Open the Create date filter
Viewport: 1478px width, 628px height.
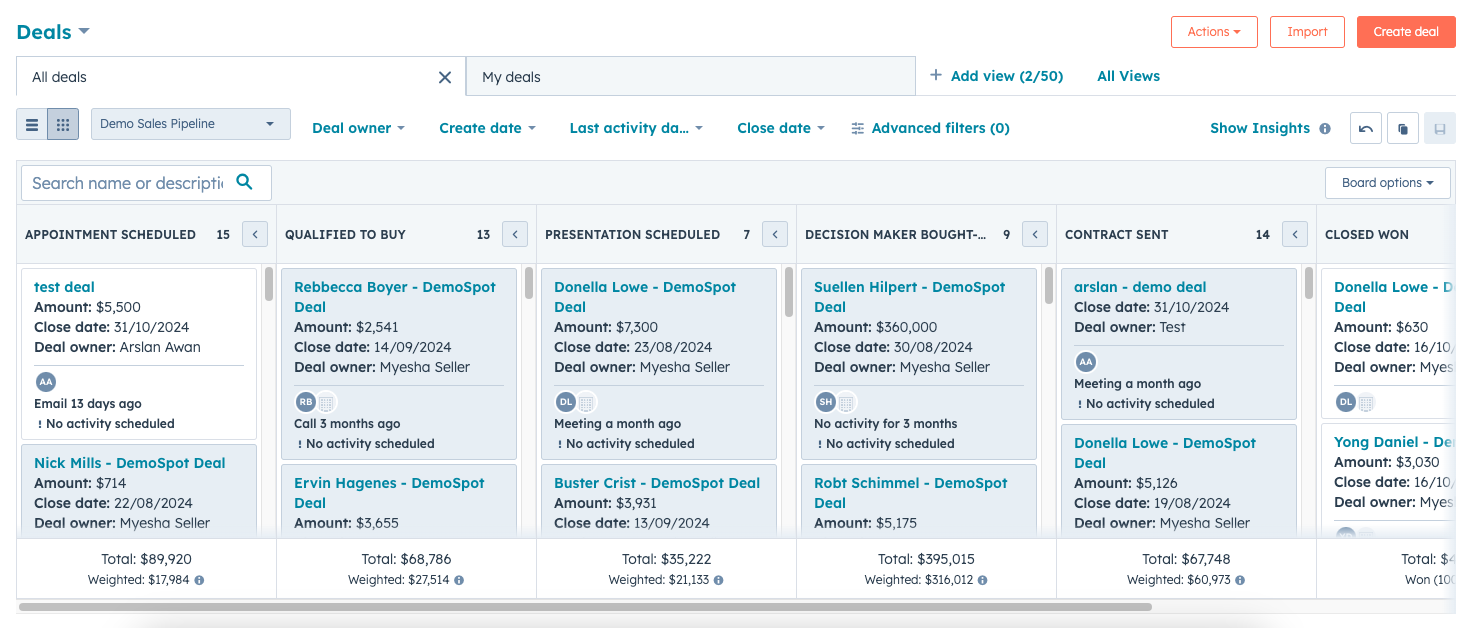tap(487, 128)
